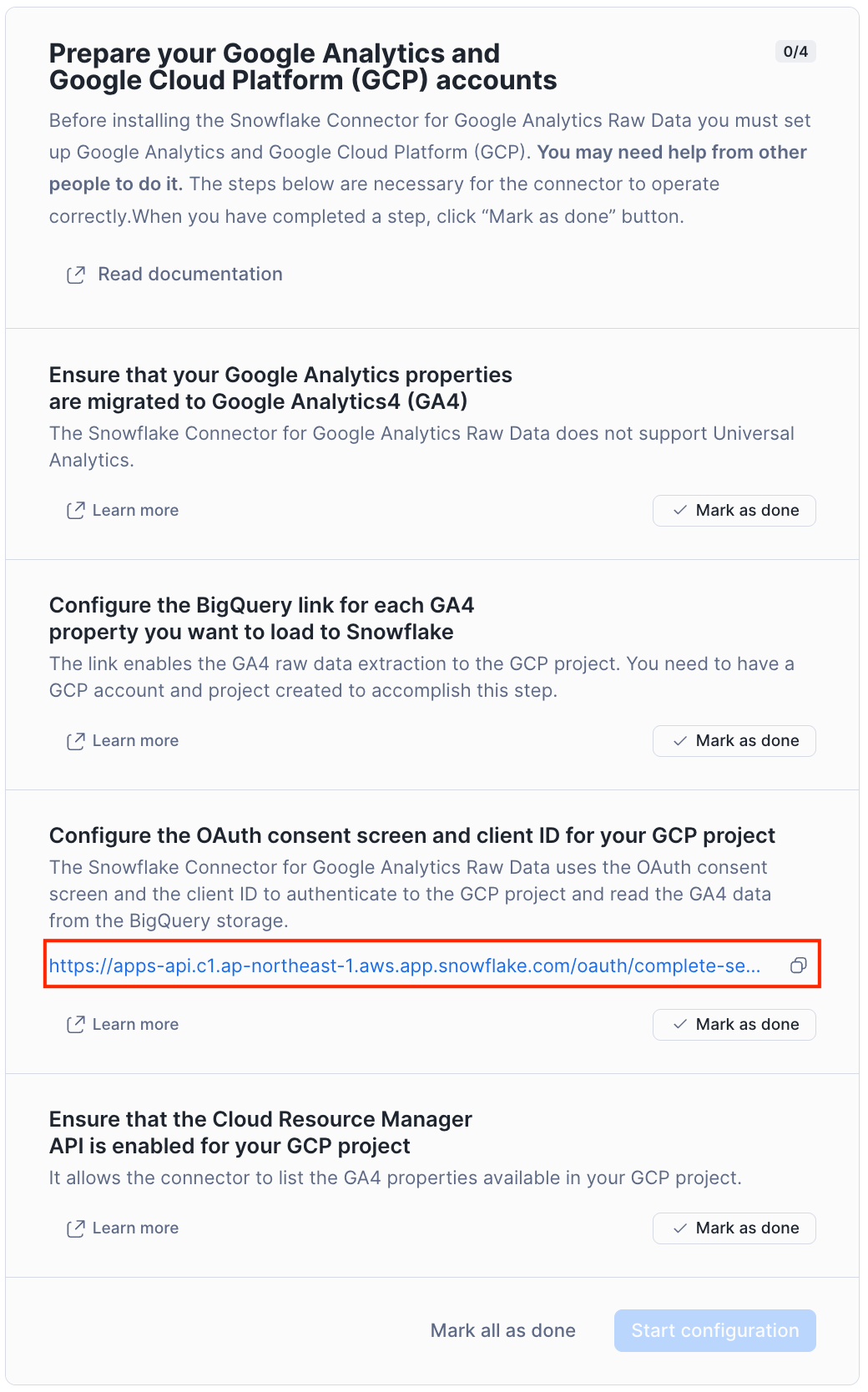Viewport: 868px width, 1392px height.
Task: Mark the GA4 migration step as done
Action: click(x=734, y=511)
